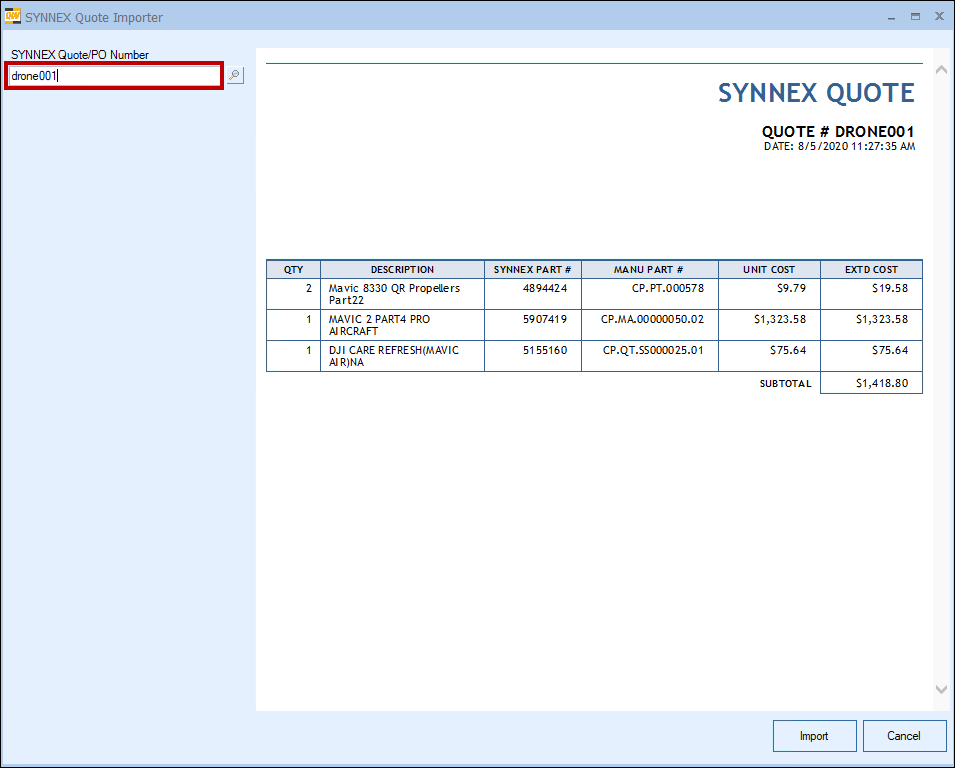Click the MANU PART # column header
Image resolution: width=955 pixels, height=768 pixels.
[649, 269]
